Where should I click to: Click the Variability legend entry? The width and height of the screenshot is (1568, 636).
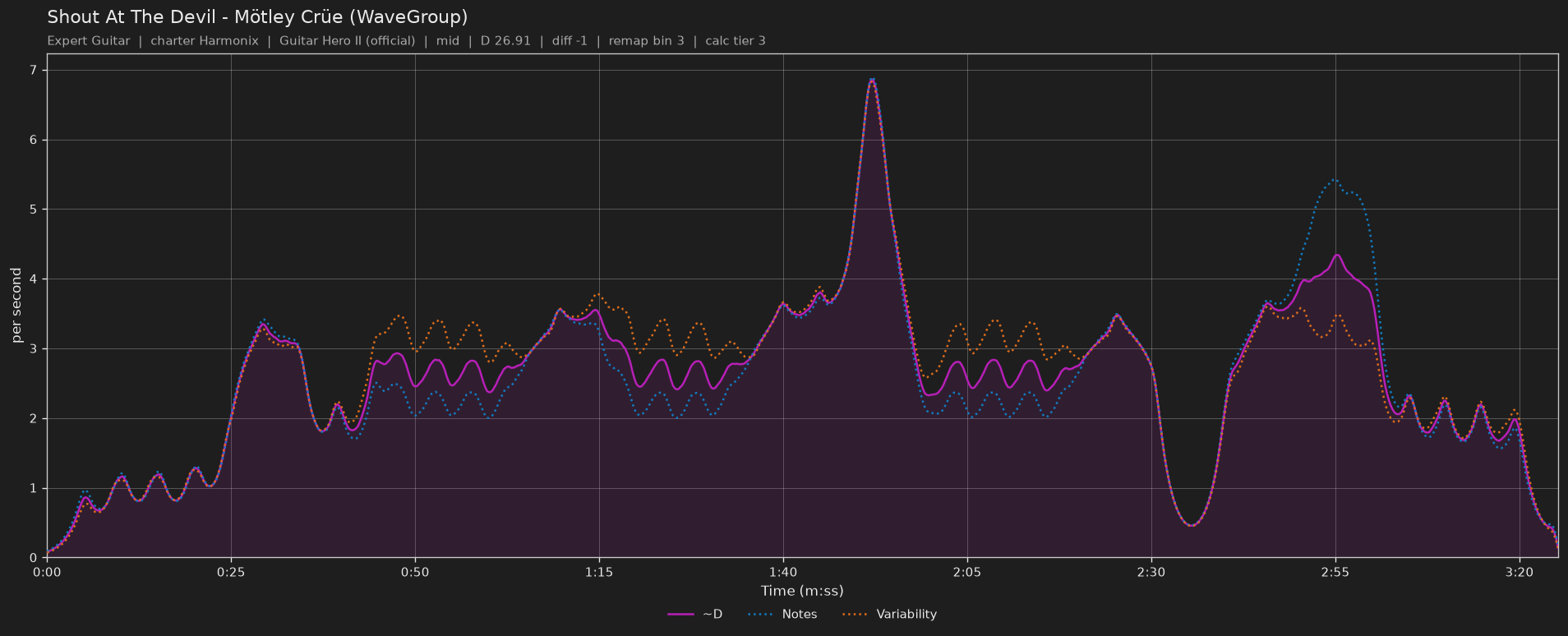pos(889,614)
